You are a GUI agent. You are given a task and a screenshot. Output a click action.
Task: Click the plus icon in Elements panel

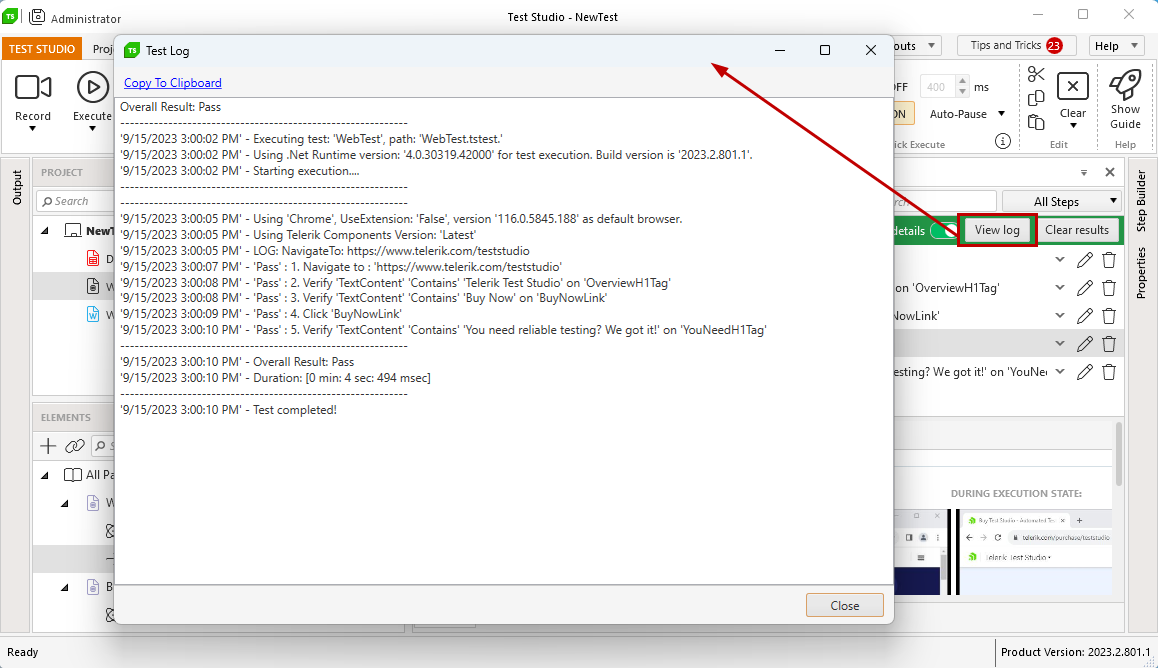48,446
